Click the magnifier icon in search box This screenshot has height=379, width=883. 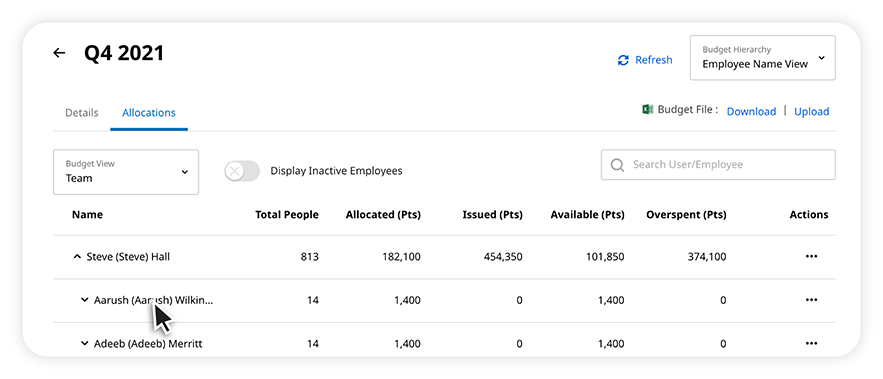[x=617, y=164]
